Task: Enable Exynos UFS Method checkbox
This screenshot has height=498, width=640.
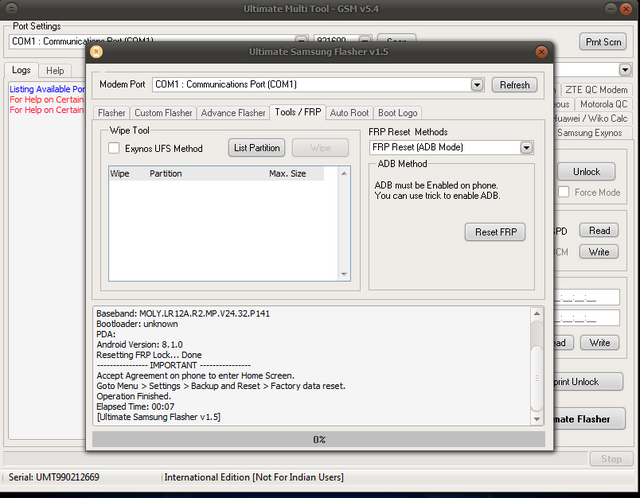Action: 114,148
